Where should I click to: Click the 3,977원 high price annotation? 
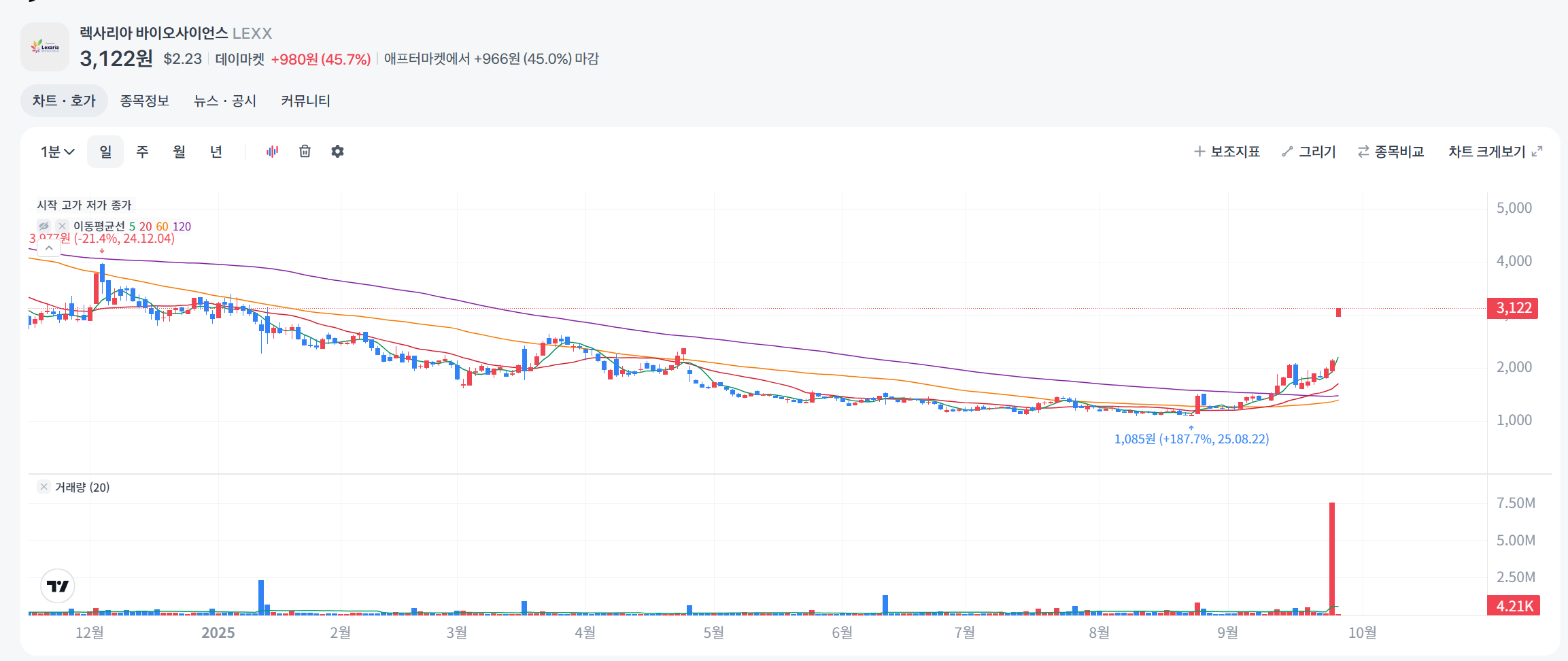[102, 239]
